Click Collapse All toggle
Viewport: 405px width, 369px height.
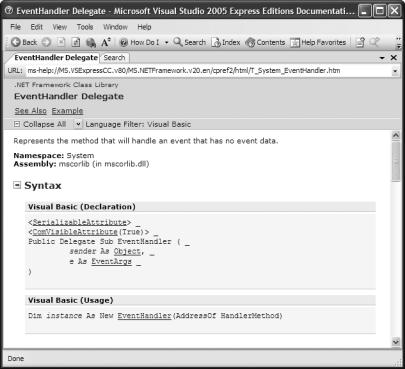(x=40, y=124)
